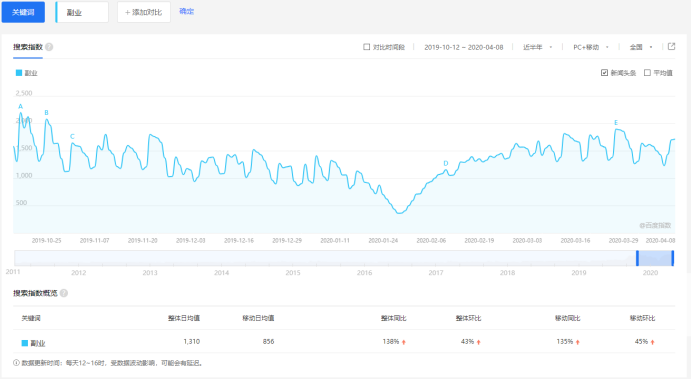Open the 2019-10-12 ~ 2020-04-08 date range picker
The height and width of the screenshot is (379, 691).
(x=464, y=47)
